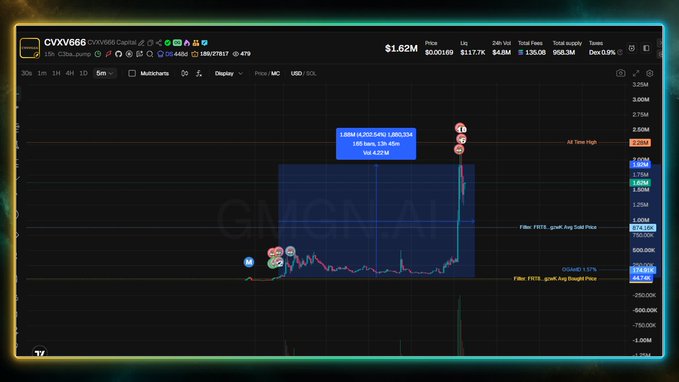Take a chart snapshot with the camera icon
679x382 pixels.
[621, 73]
